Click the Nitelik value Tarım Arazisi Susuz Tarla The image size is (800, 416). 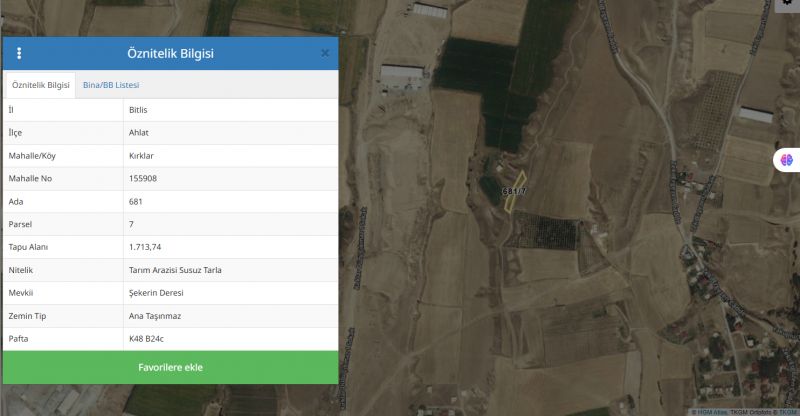coord(175,270)
